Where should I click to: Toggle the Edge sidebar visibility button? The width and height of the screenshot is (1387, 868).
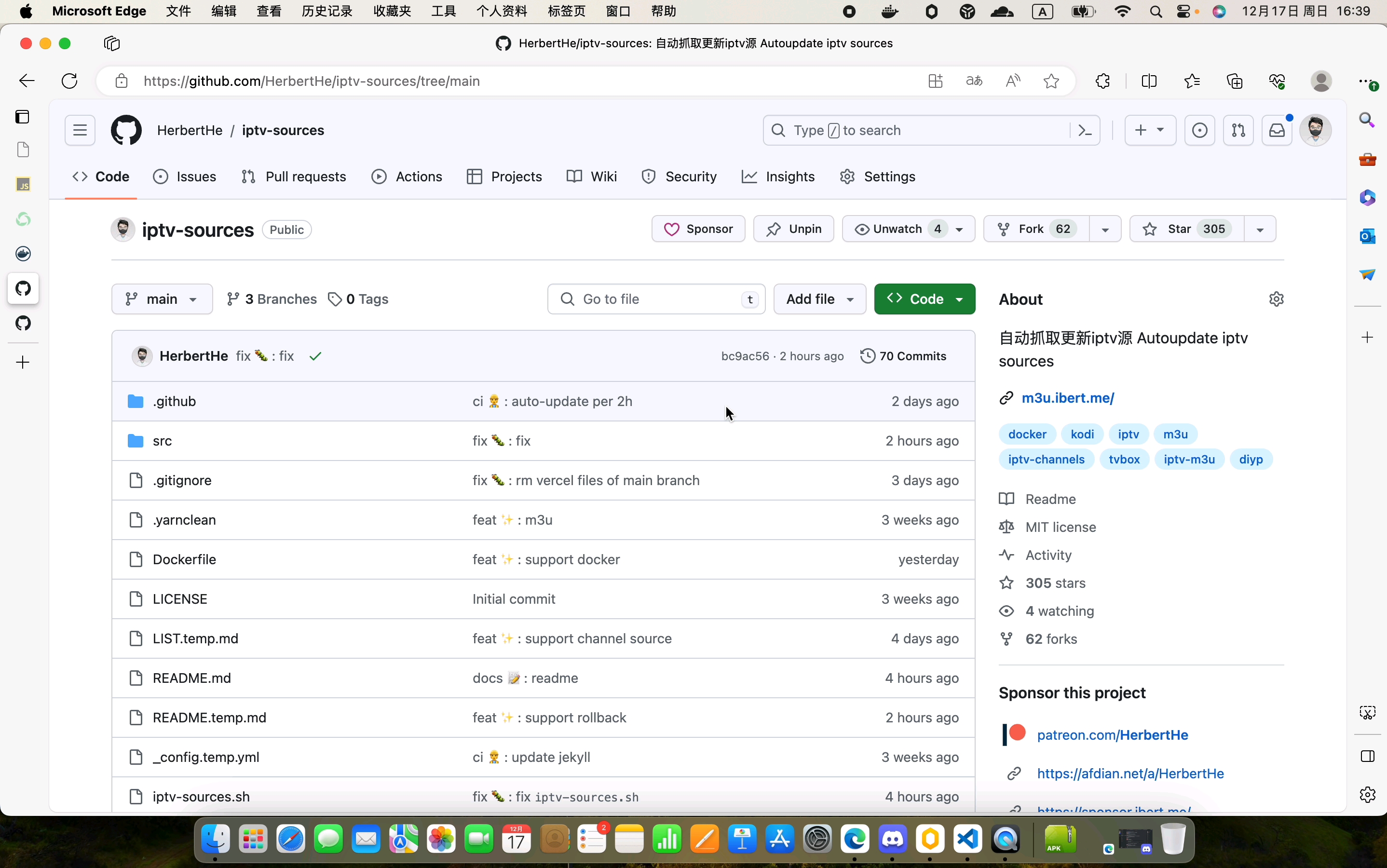pos(1368,756)
